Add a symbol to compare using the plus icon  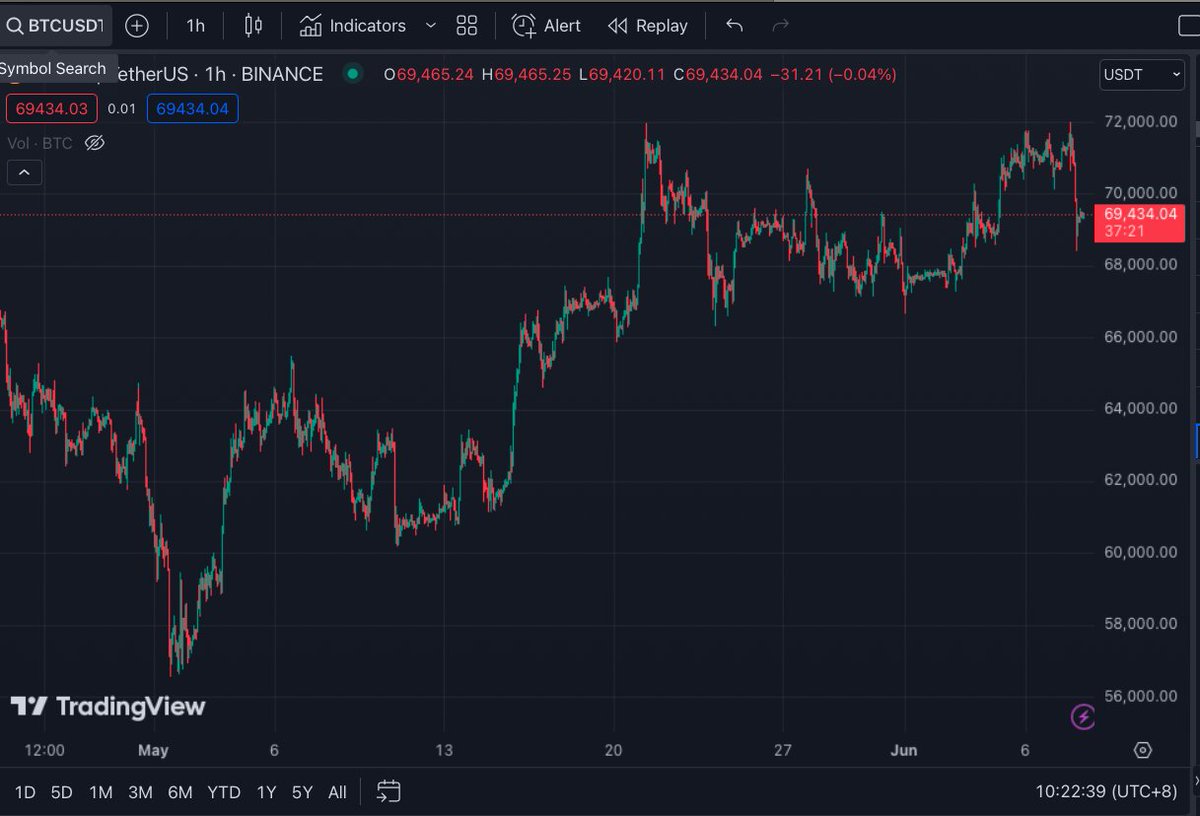[x=137, y=26]
